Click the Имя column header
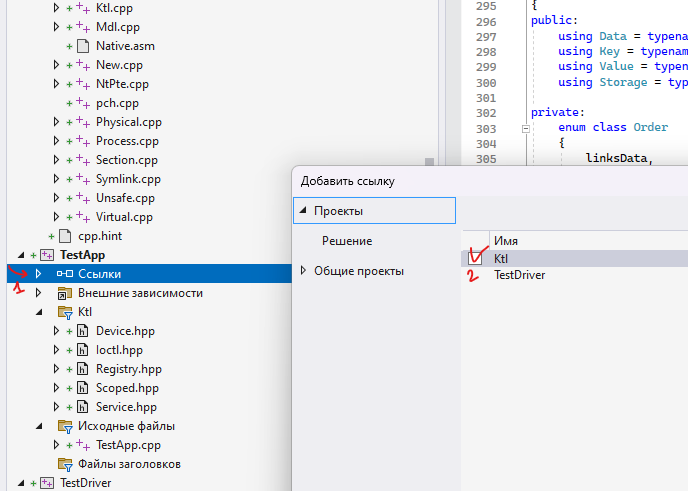The height and width of the screenshot is (491, 688). [506, 241]
